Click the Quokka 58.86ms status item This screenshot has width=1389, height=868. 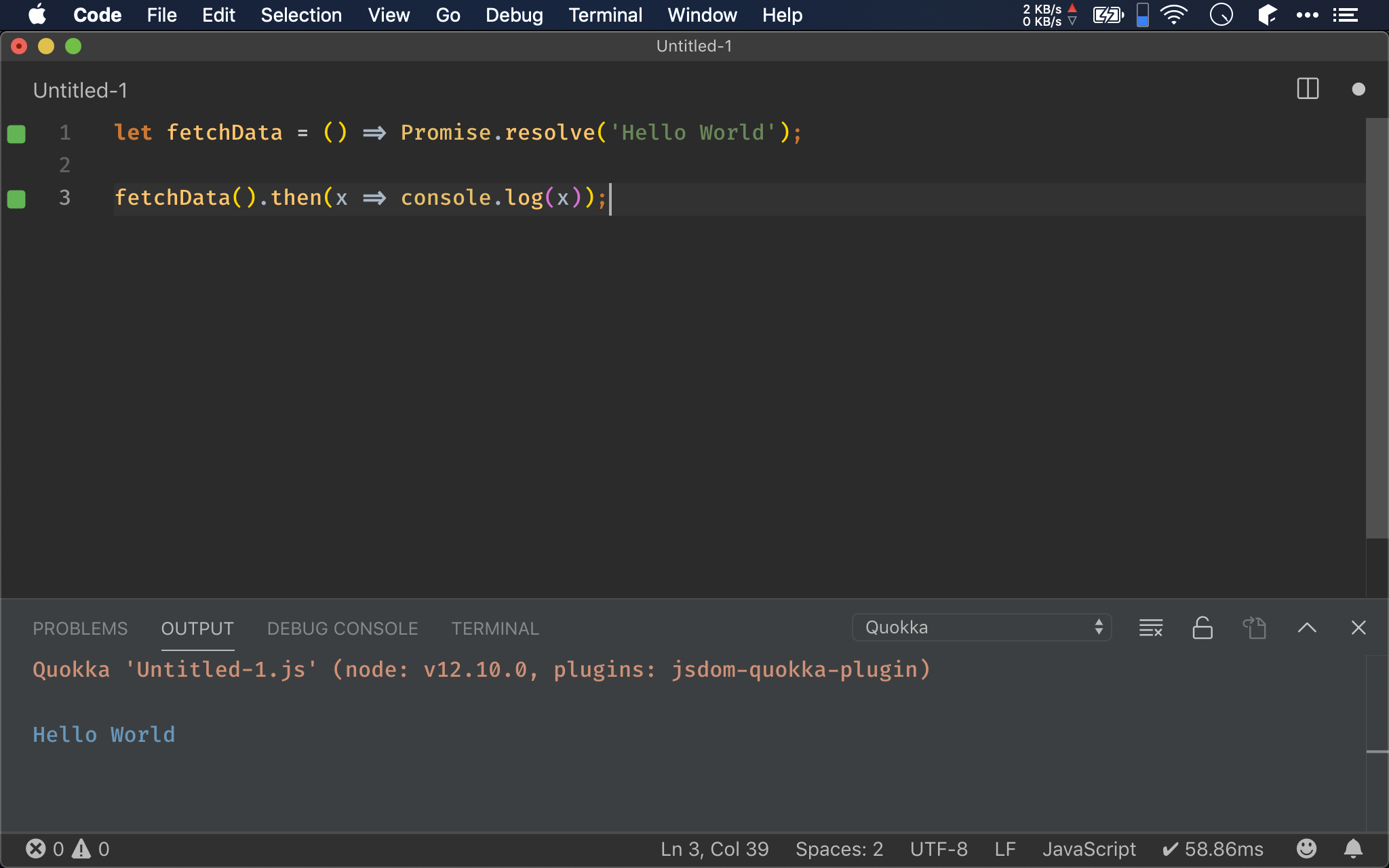(x=1213, y=849)
